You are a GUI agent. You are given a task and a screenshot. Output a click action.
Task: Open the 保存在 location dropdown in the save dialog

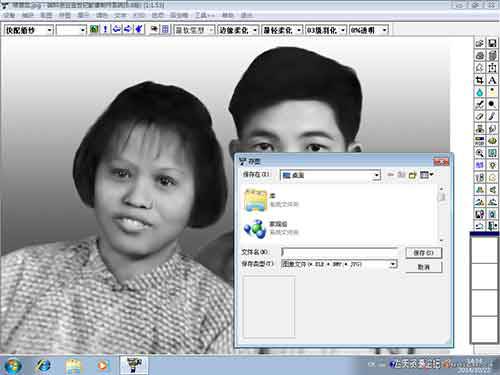330,175
